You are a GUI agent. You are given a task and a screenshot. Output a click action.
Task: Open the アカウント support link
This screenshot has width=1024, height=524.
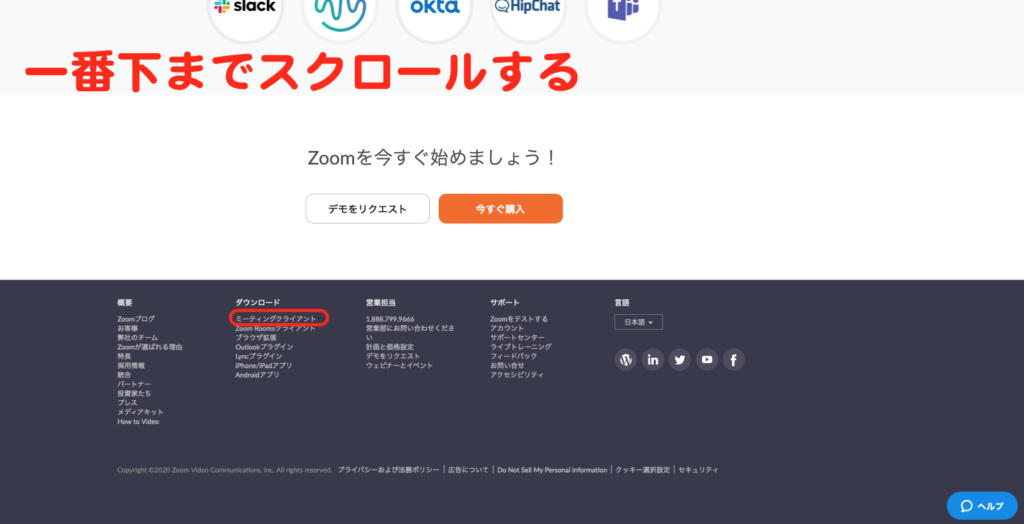[507, 328]
